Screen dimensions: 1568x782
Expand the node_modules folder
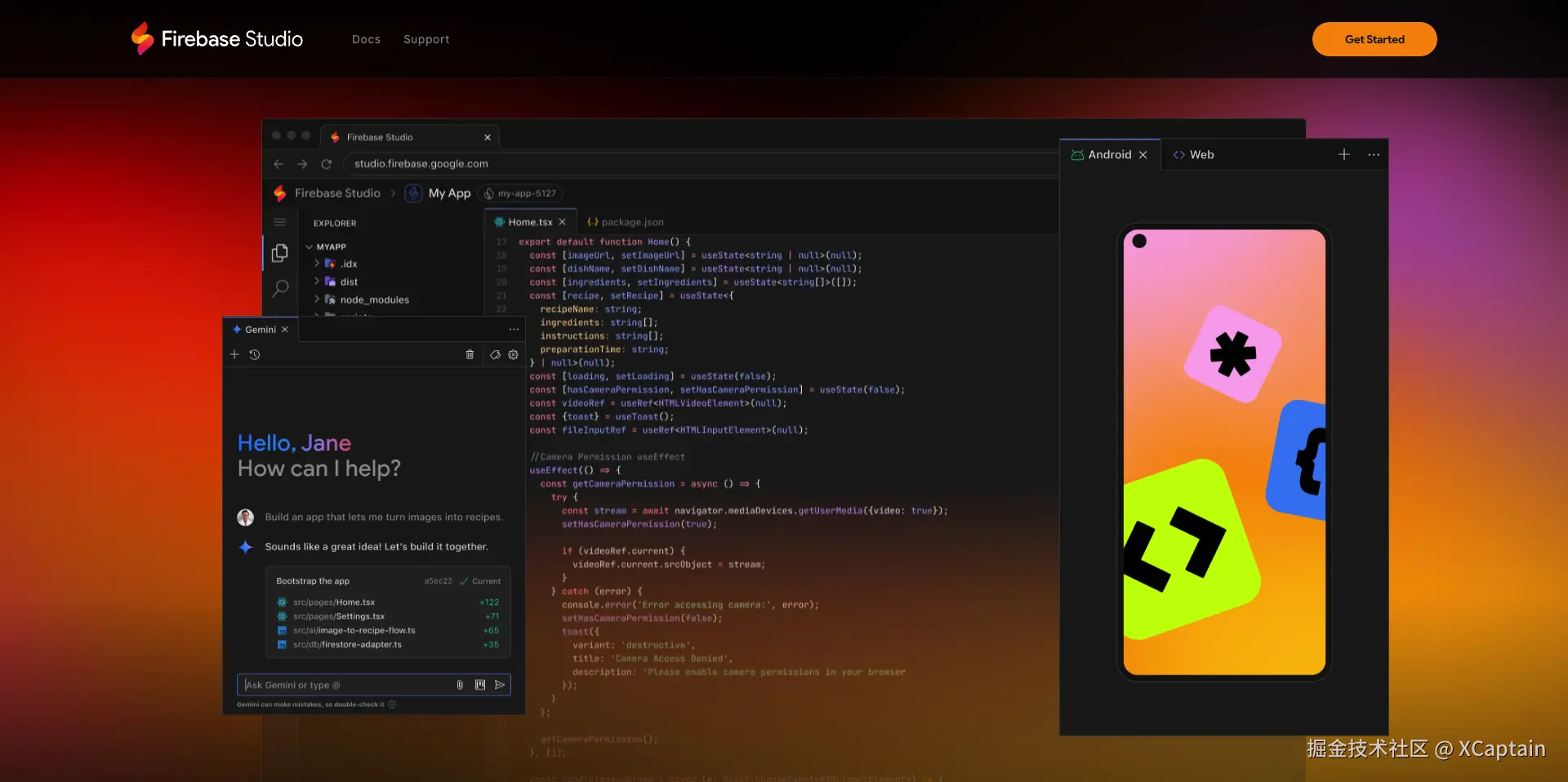317,300
